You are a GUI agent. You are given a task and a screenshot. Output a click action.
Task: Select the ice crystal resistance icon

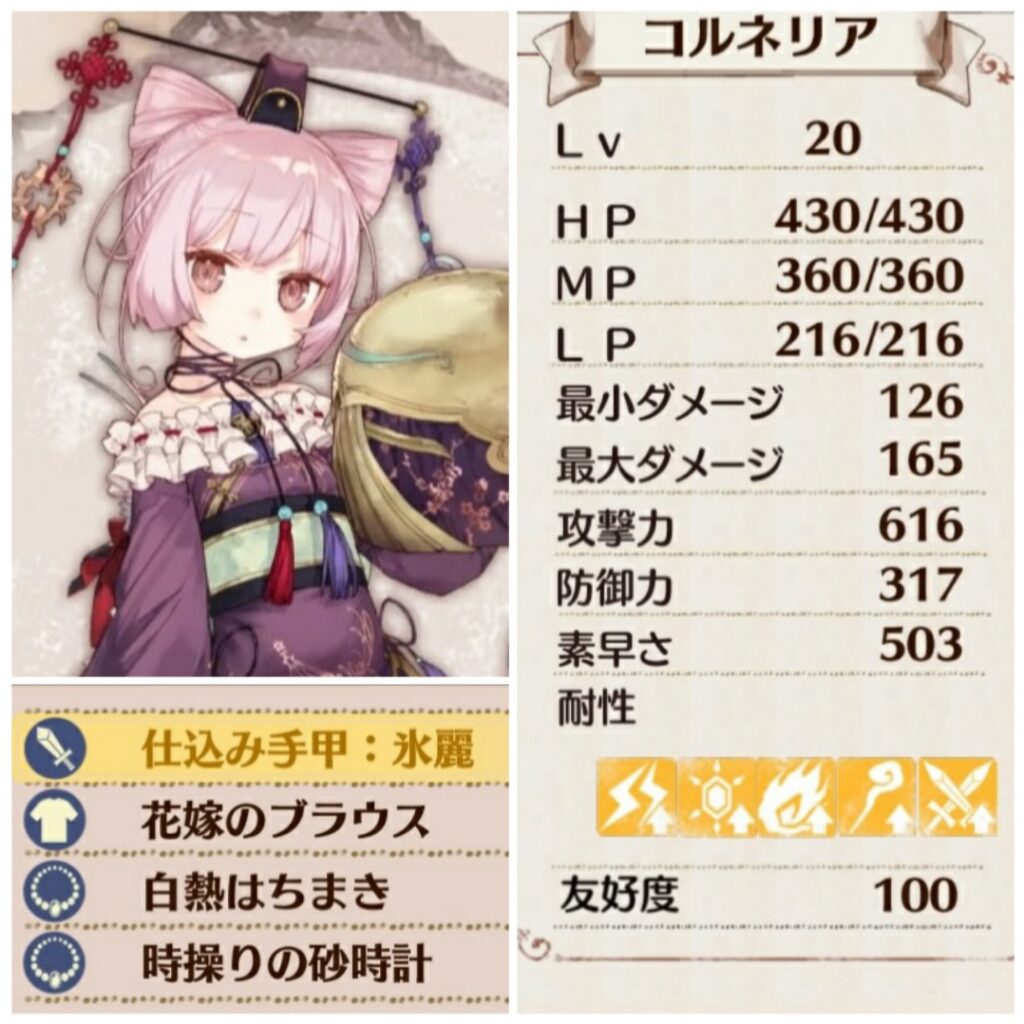(x=716, y=798)
